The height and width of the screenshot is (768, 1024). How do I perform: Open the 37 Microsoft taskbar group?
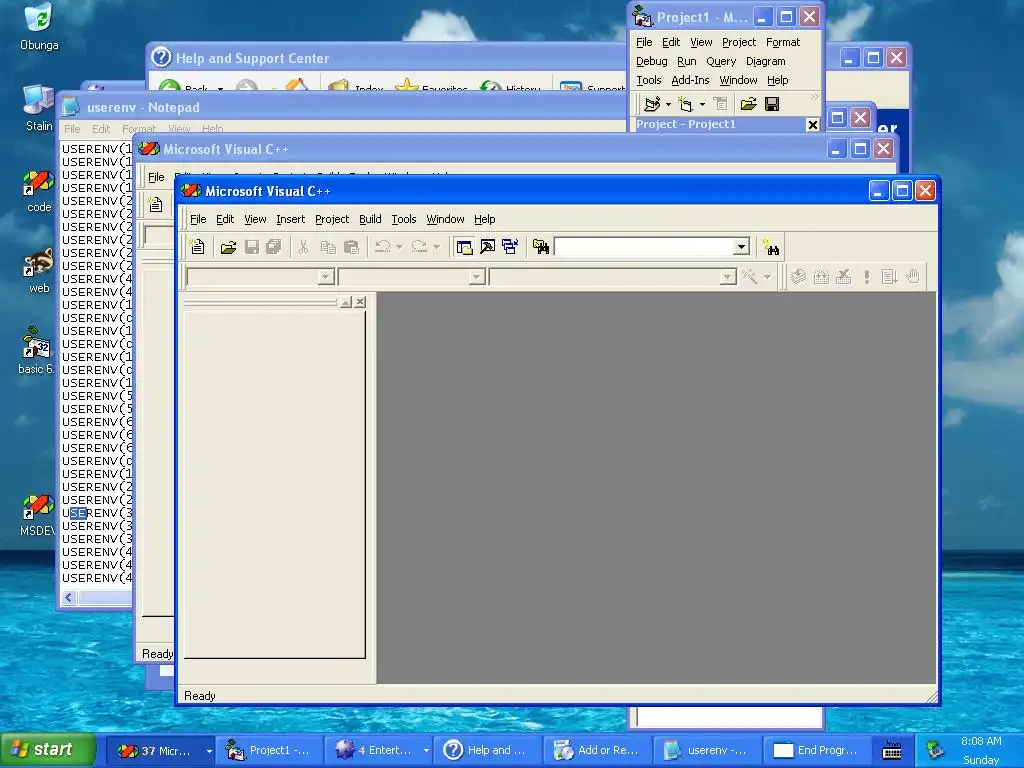[x=161, y=750]
